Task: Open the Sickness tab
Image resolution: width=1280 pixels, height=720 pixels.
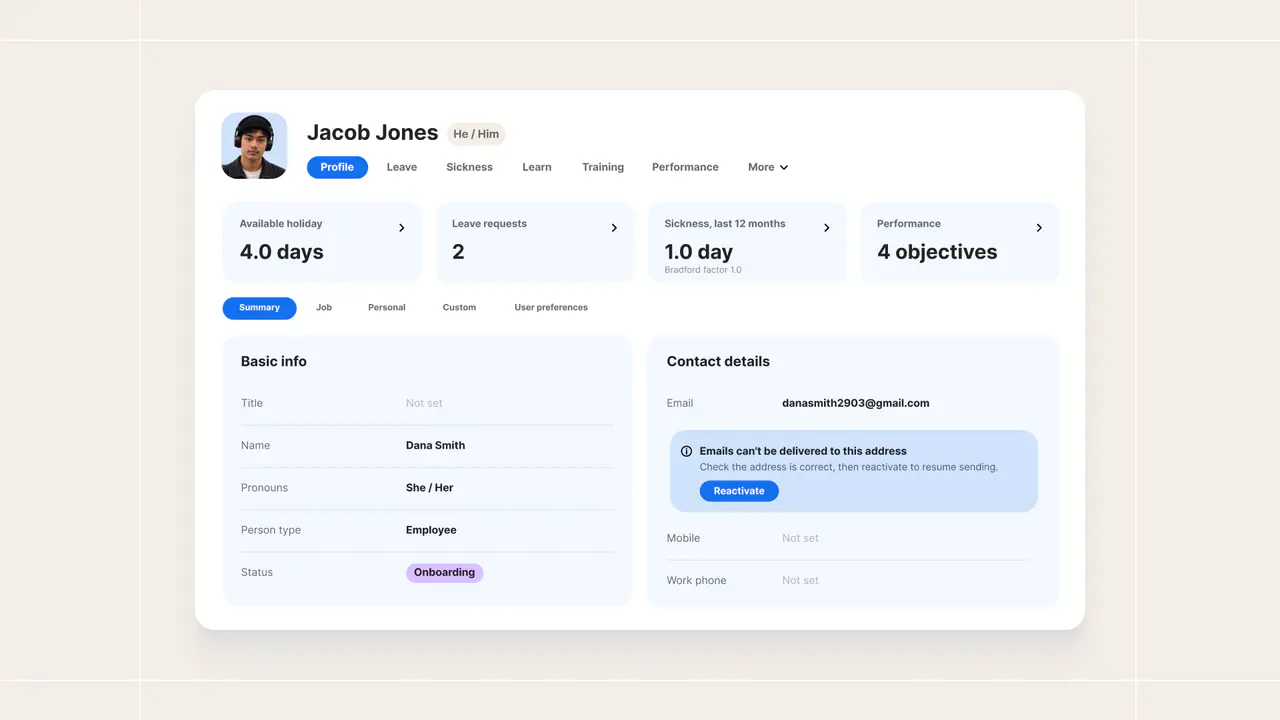Action: click(469, 167)
